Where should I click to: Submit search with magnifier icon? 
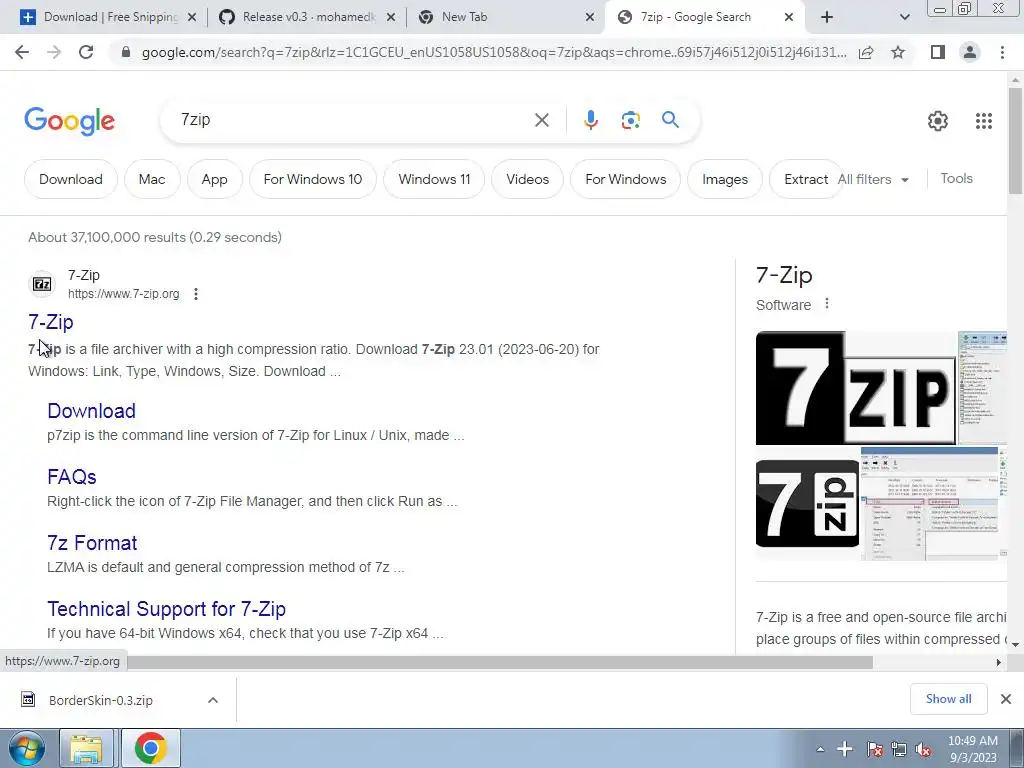pyautogui.click(x=670, y=120)
